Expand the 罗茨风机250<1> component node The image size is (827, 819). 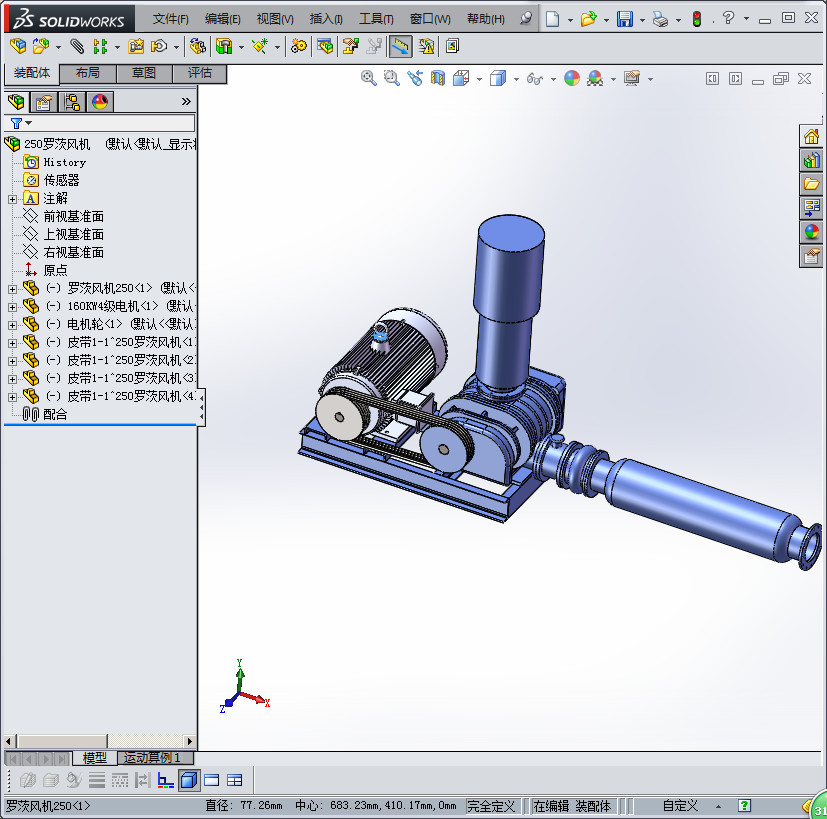point(12,289)
